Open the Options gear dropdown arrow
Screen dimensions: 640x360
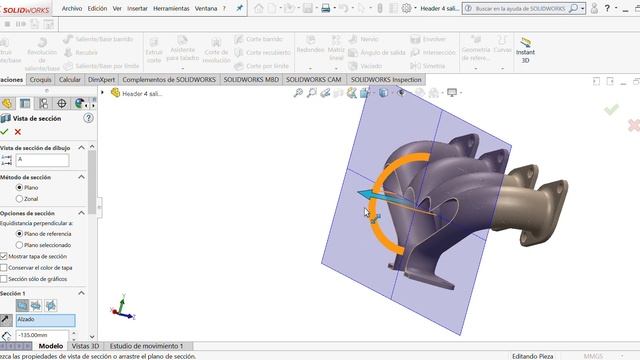pyautogui.click(x=415, y=8)
